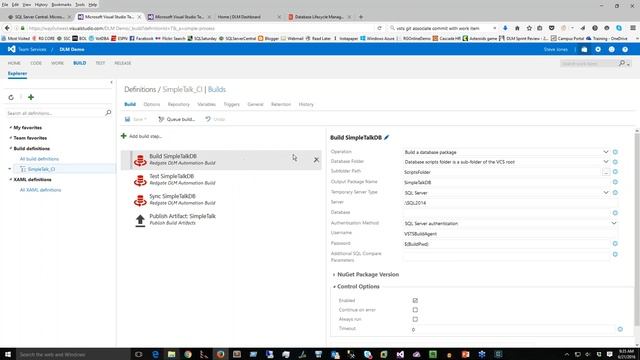Click the Redgate icon for Test SimpleTalkDB

point(140,180)
